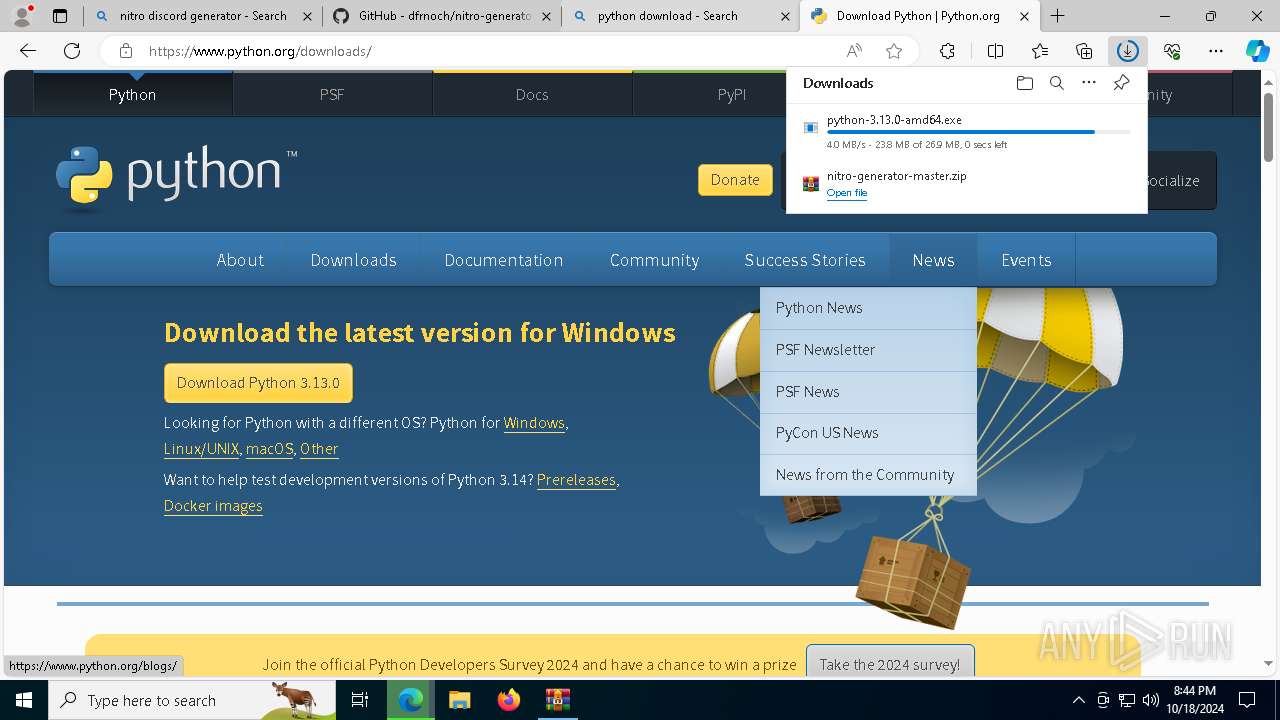Image resolution: width=1280 pixels, height=720 pixels.
Task: Open File Explorer from taskbar
Action: point(459,700)
